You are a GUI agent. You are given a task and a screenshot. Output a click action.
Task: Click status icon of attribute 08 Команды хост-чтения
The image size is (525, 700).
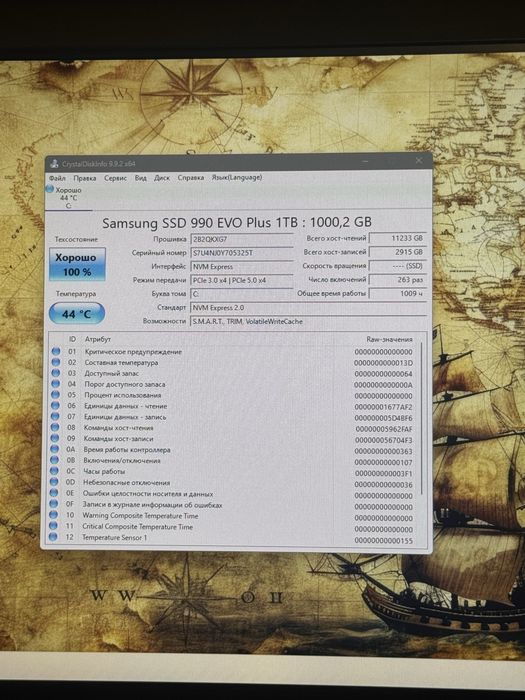[55, 427]
